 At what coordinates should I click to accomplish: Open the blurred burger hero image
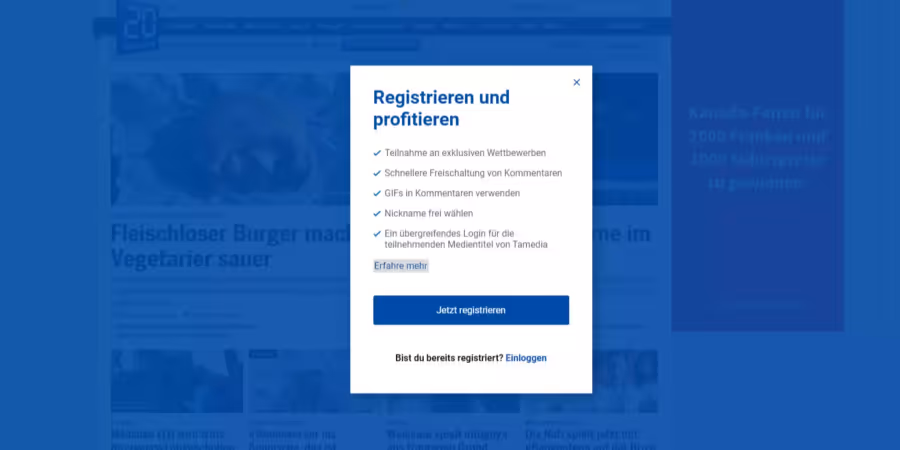[230, 139]
